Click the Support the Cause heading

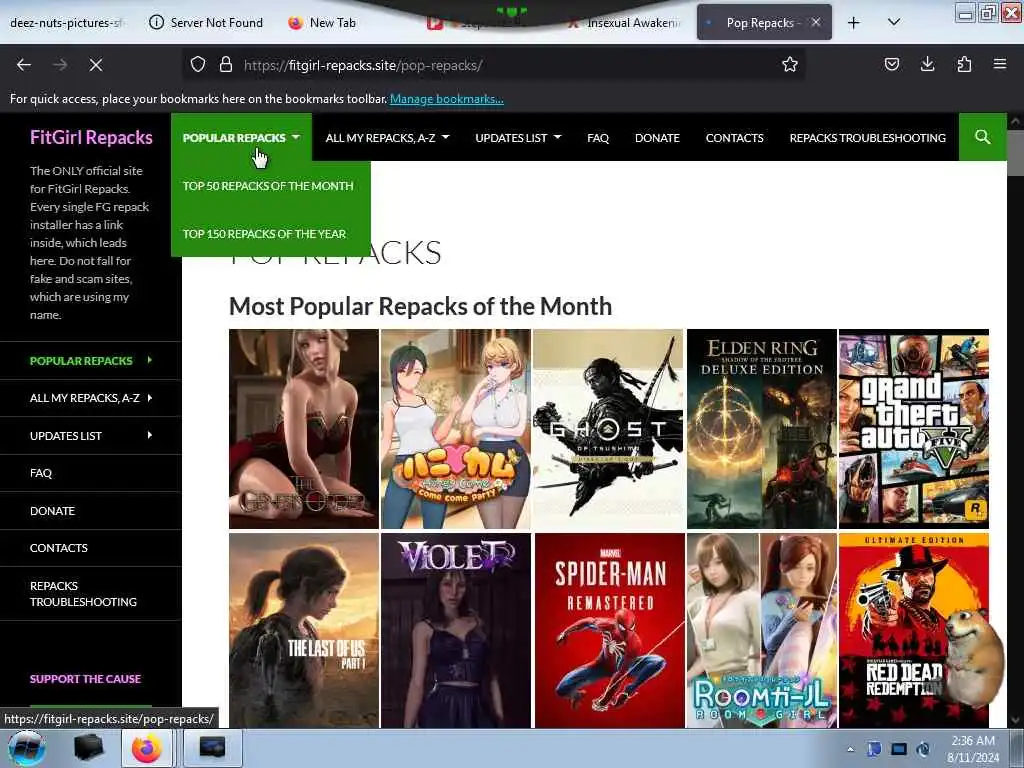point(86,679)
